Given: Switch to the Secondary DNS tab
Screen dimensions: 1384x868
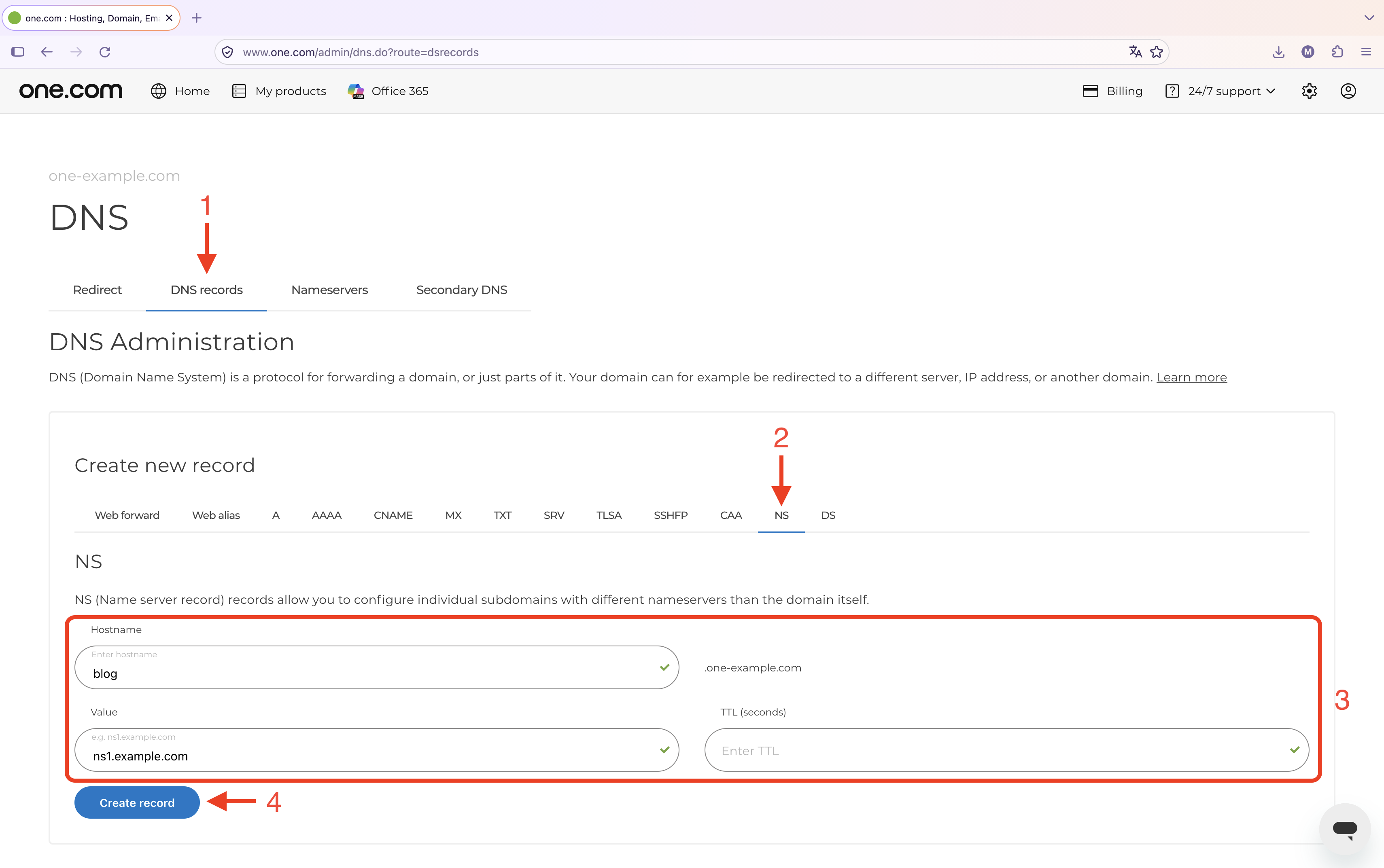Looking at the screenshot, I should [462, 290].
